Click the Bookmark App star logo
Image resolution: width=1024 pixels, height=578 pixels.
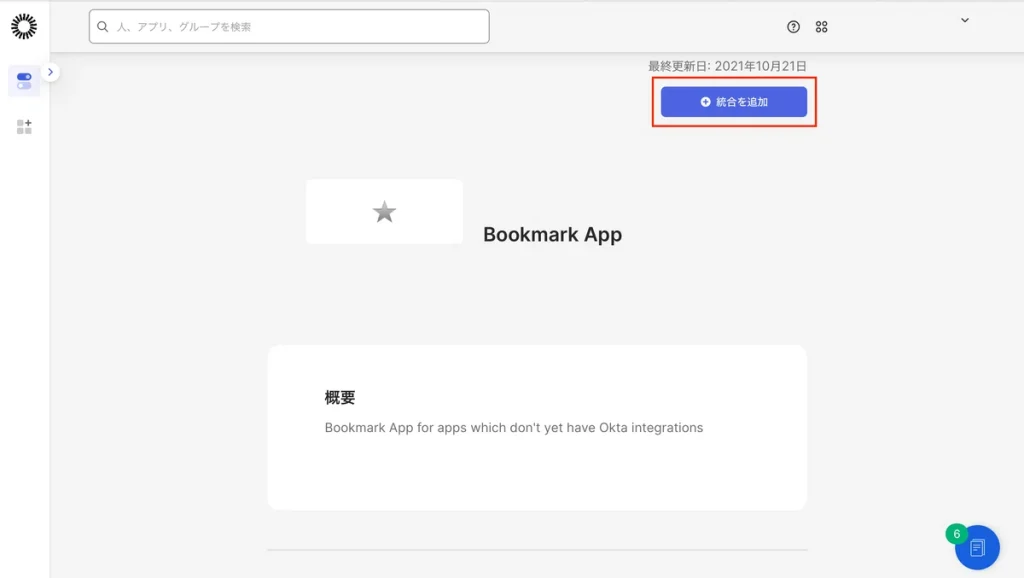coord(384,212)
